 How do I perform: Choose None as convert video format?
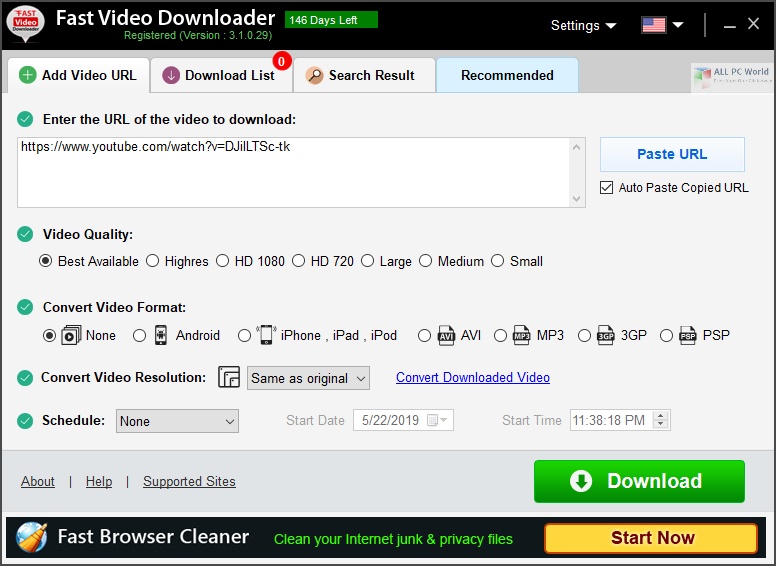pos(49,335)
